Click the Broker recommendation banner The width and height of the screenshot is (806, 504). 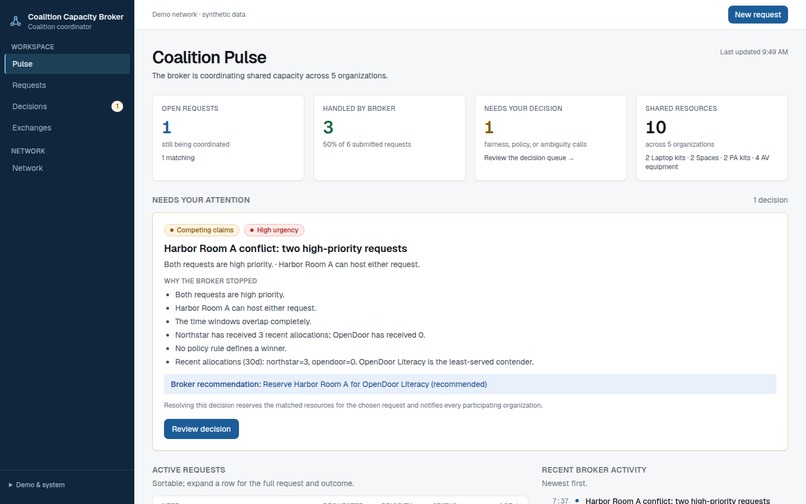(x=470, y=384)
